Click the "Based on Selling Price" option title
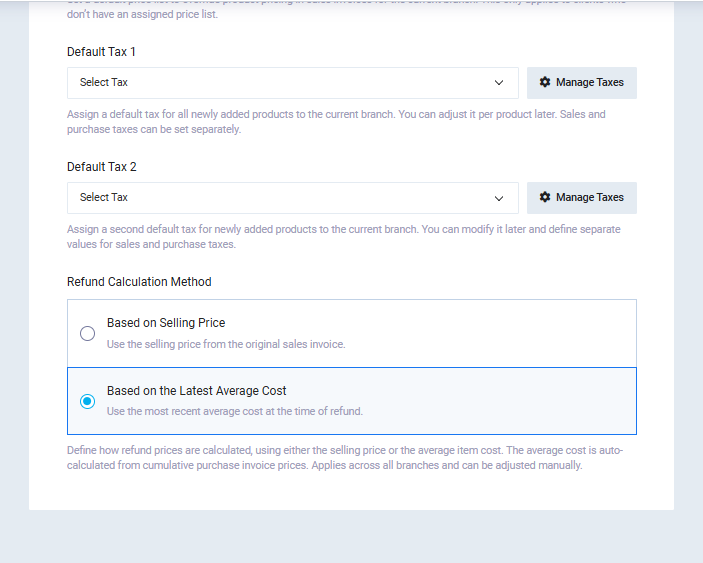This screenshot has height=563, width=703. point(166,323)
